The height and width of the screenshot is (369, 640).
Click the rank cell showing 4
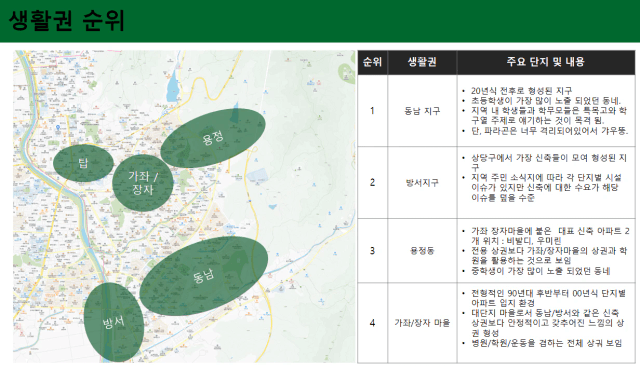[372, 323]
